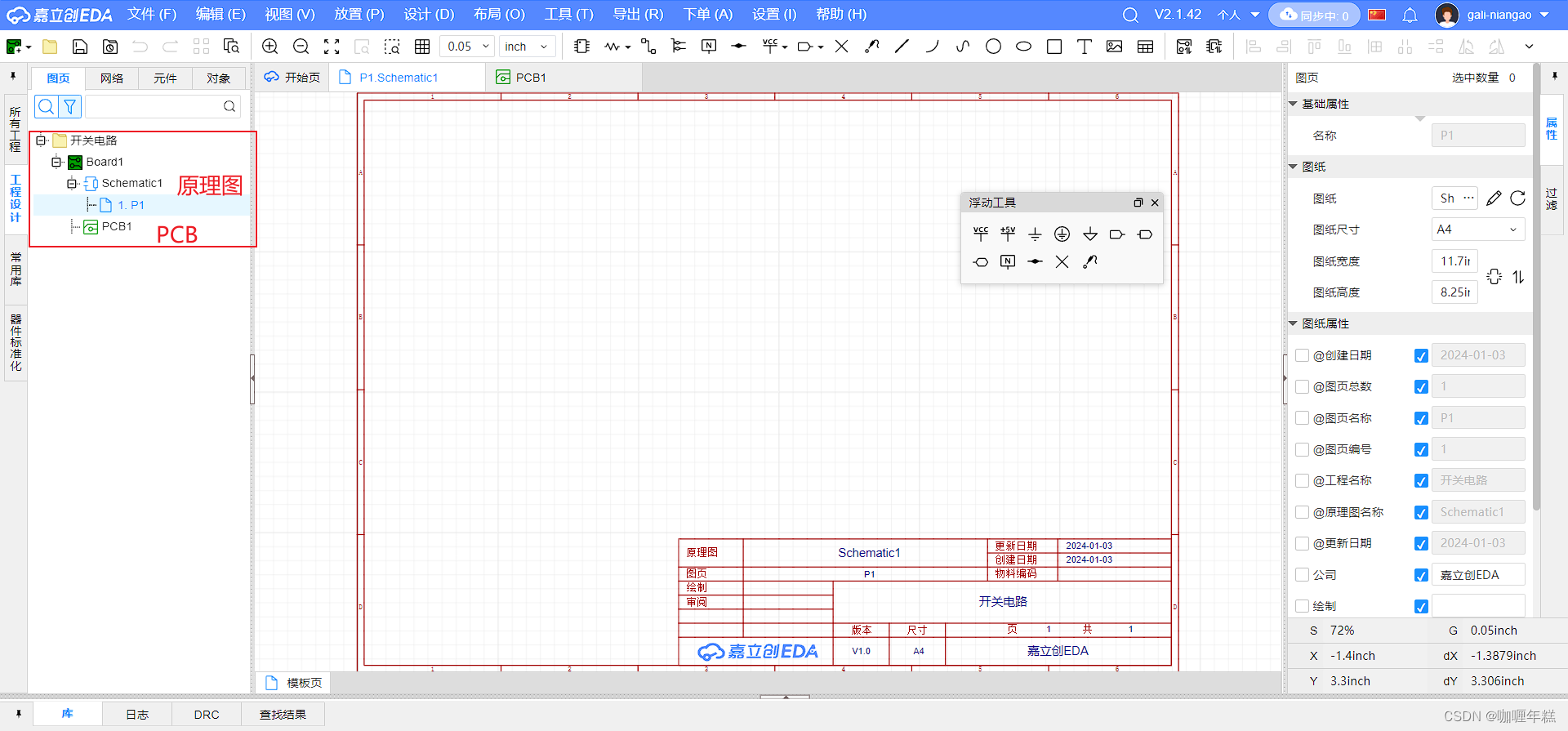1568x731 pixels.
Task: Uncheck the blue checkbox beside @工程名称 value
Action: [1421, 481]
